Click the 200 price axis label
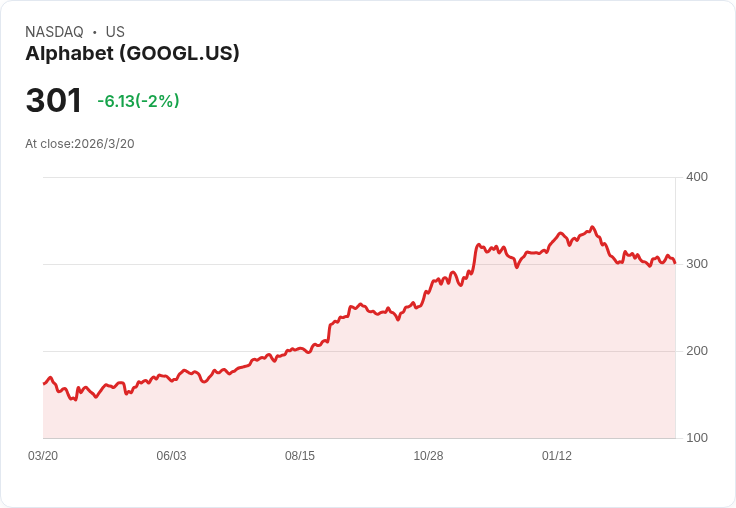Viewport: 736px width, 508px height. [x=696, y=351]
